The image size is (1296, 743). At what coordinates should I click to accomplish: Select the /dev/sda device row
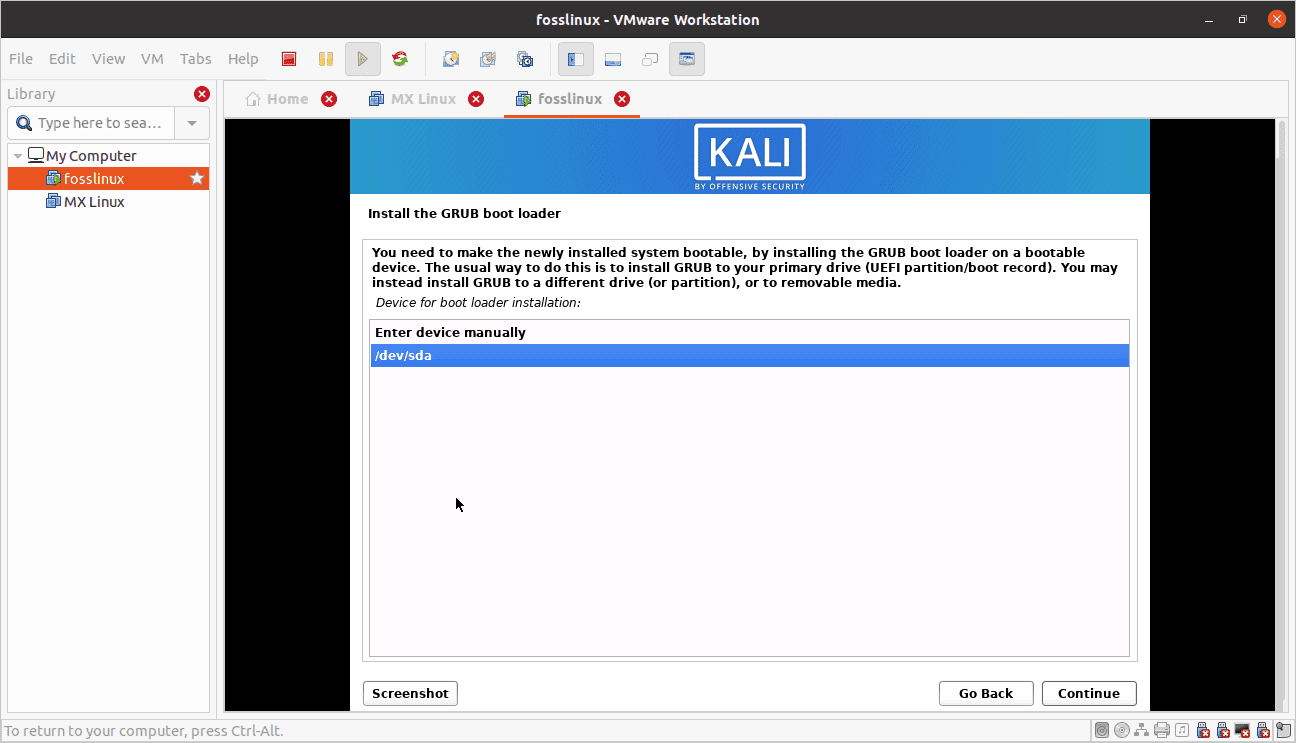pos(749,355)
